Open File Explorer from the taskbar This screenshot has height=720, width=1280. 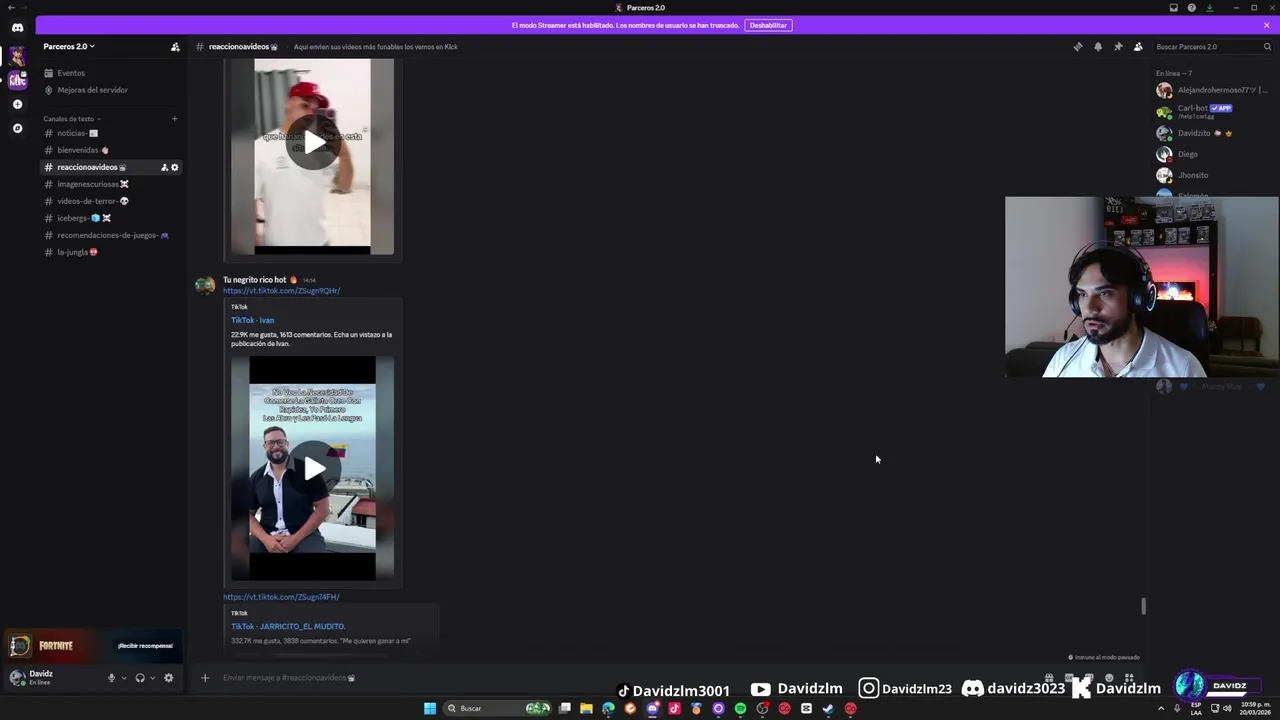pyautogui.click(x=586, y=708)
